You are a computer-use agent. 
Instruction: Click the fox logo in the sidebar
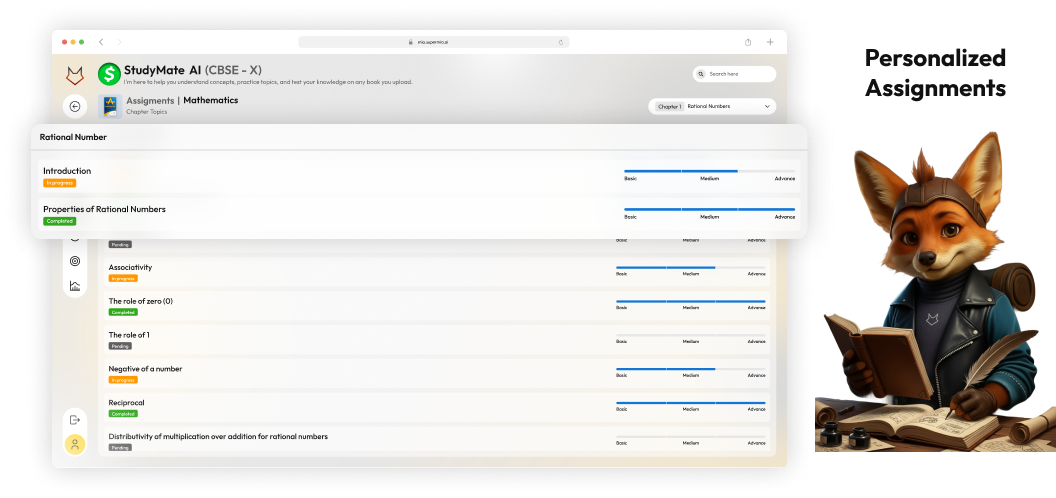75,76
